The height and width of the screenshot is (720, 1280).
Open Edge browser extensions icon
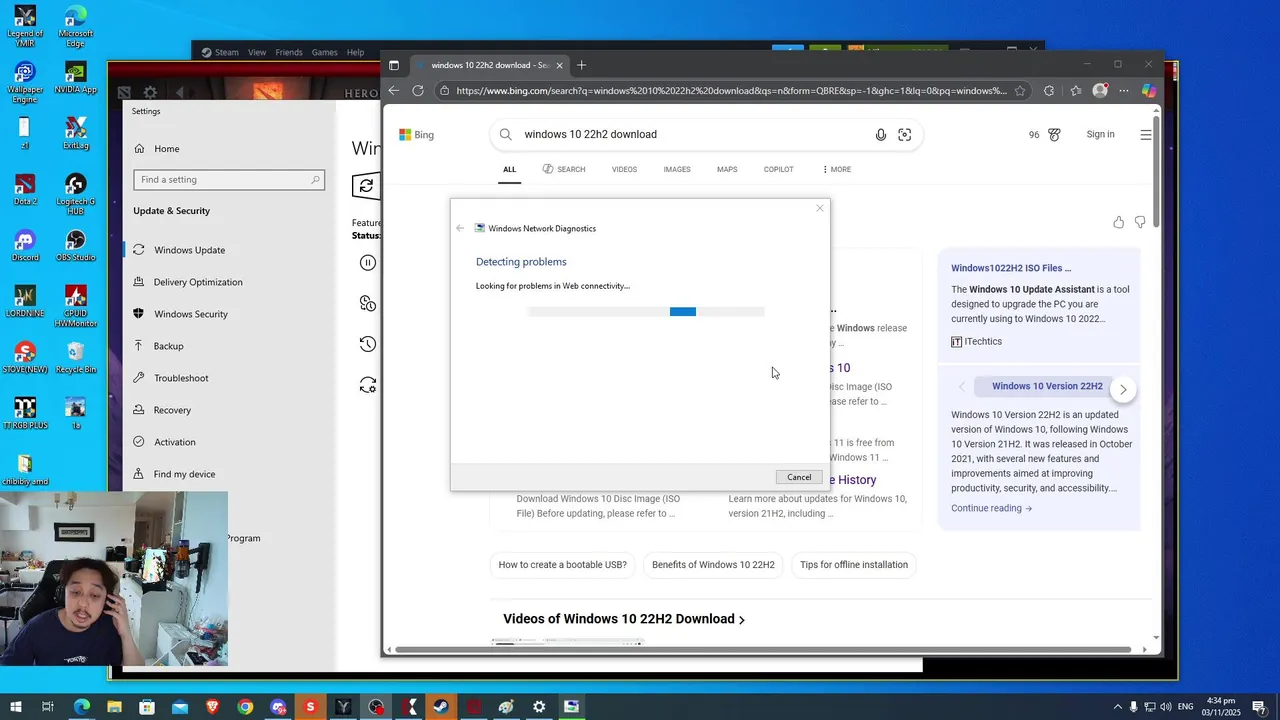coord(1048,90)
